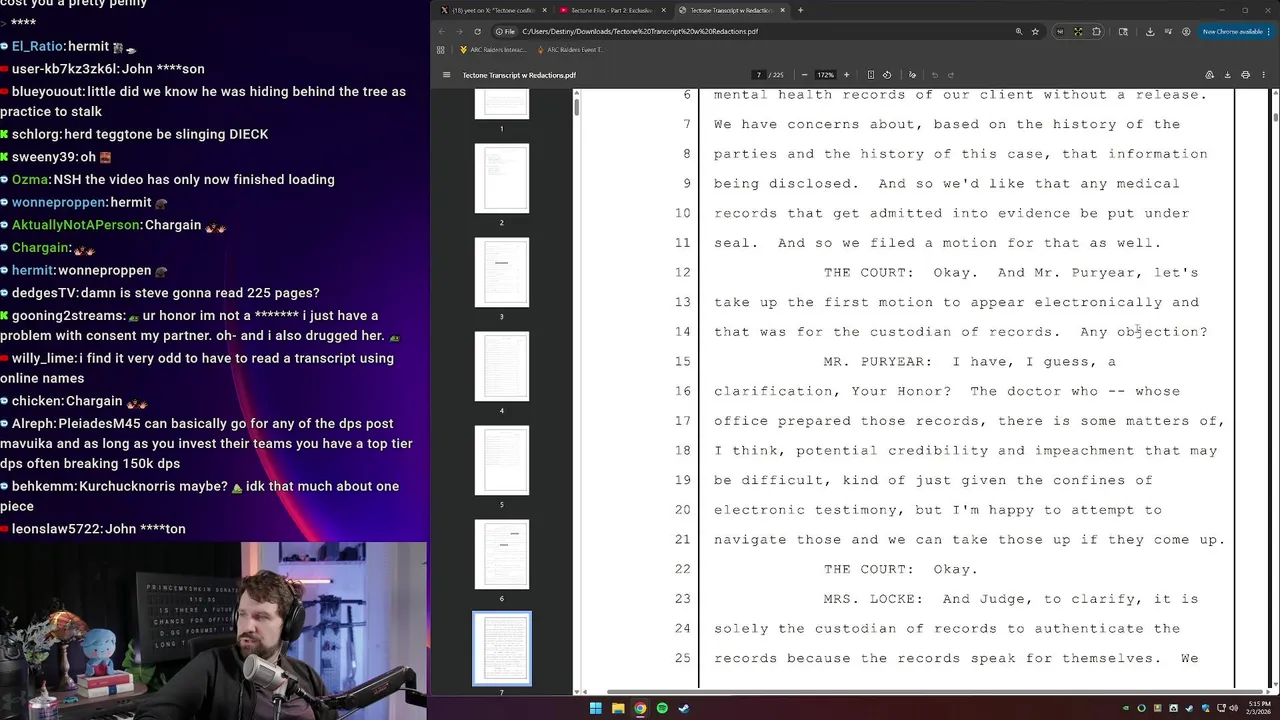Viewport: 1280px width, 720px height.
Task: Switch to the Tectone Files Part 2 tab
Action: pos(605,10)
